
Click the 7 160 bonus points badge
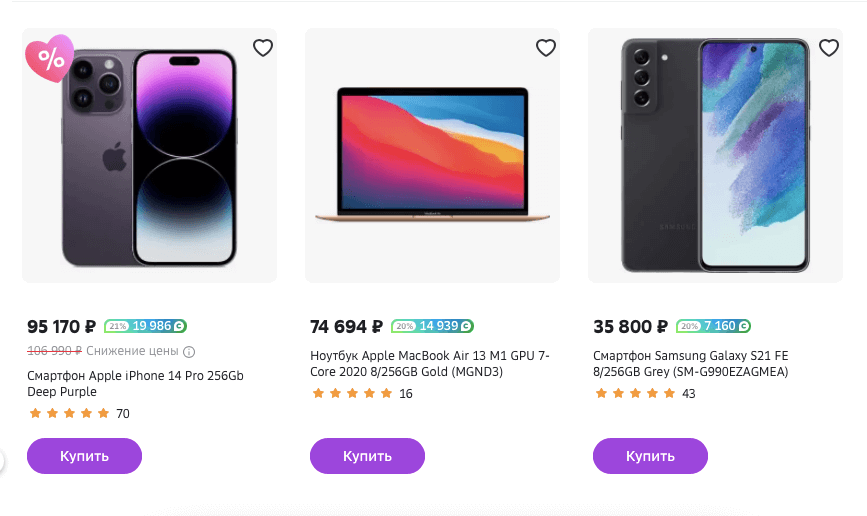pos(714,326)
